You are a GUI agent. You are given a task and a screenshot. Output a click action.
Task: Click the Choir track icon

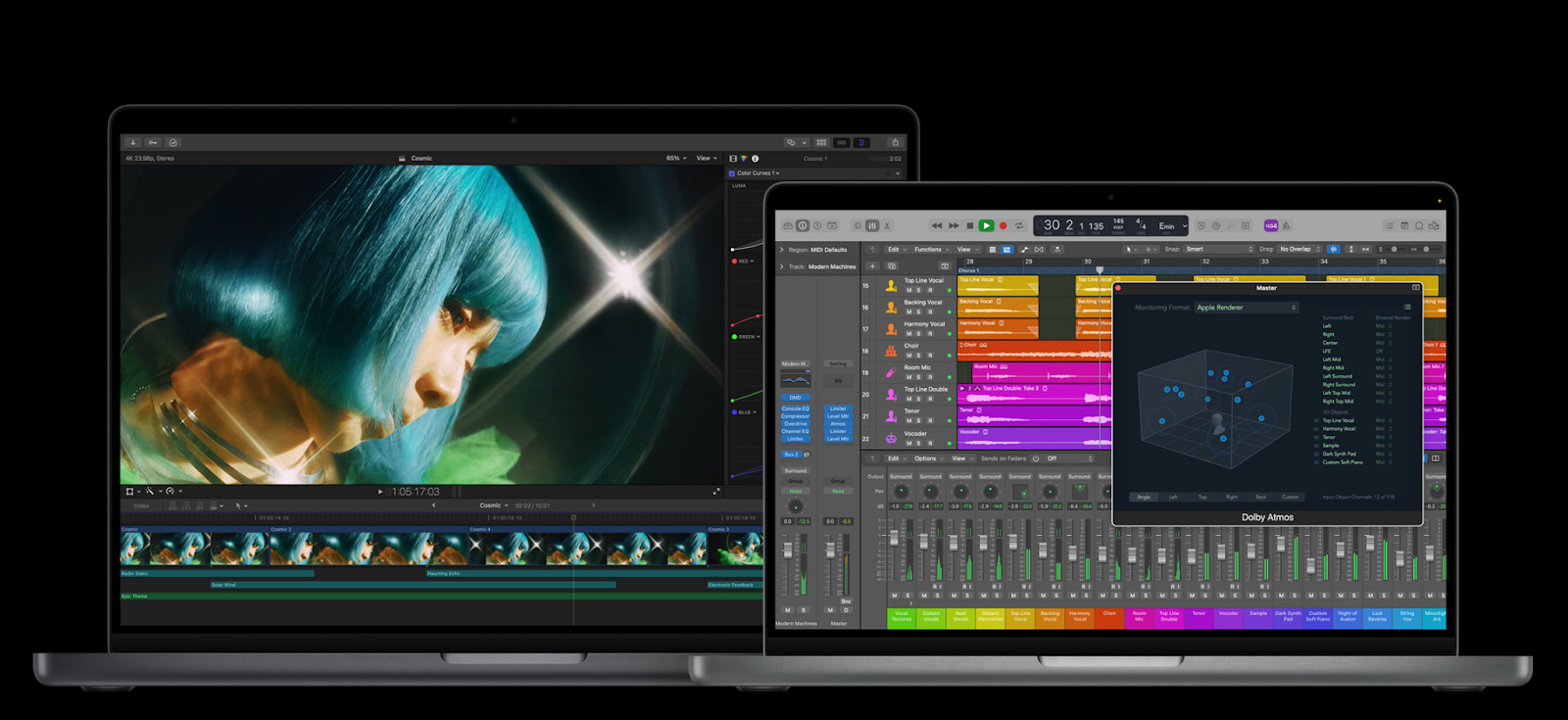pos(891,351)
